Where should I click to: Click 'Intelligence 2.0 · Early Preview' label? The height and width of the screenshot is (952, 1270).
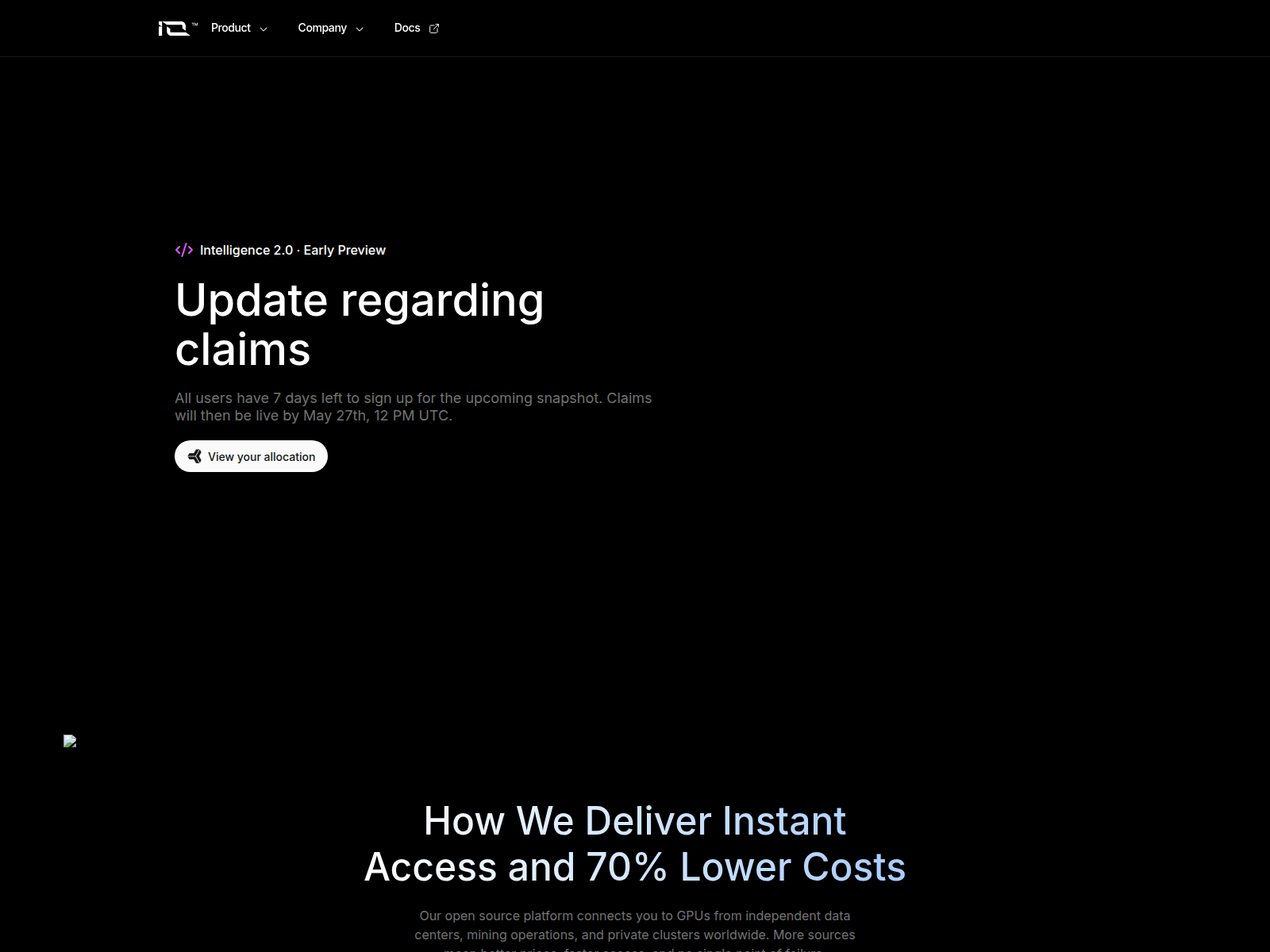[x=293, y=250]
